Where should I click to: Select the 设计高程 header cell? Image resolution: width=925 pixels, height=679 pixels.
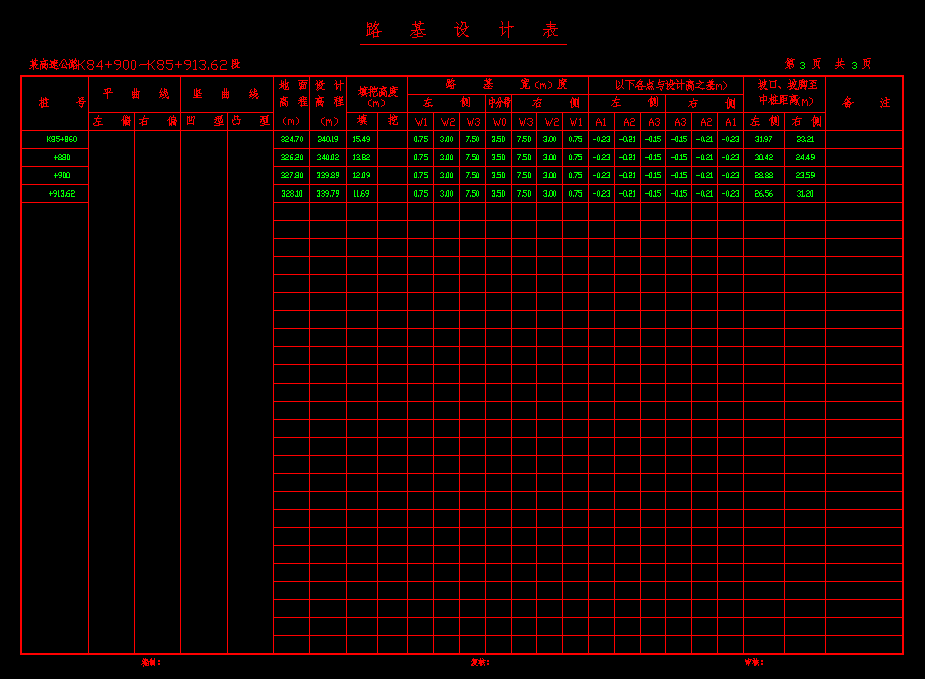pyautogui.click(x=328, y=94)
